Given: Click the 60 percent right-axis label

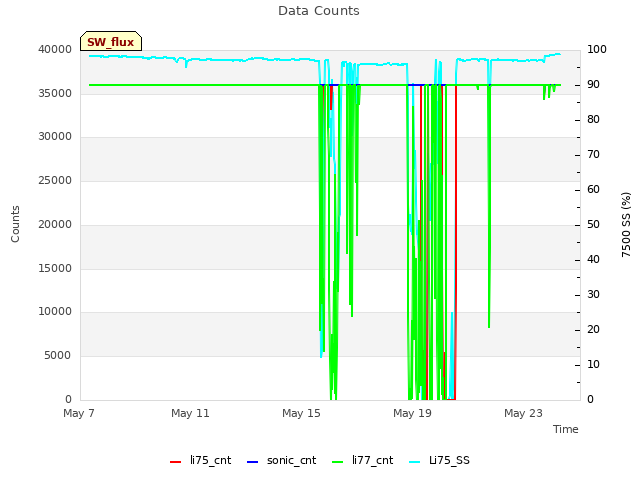Looking at the screenshot, I should point(593,190).
